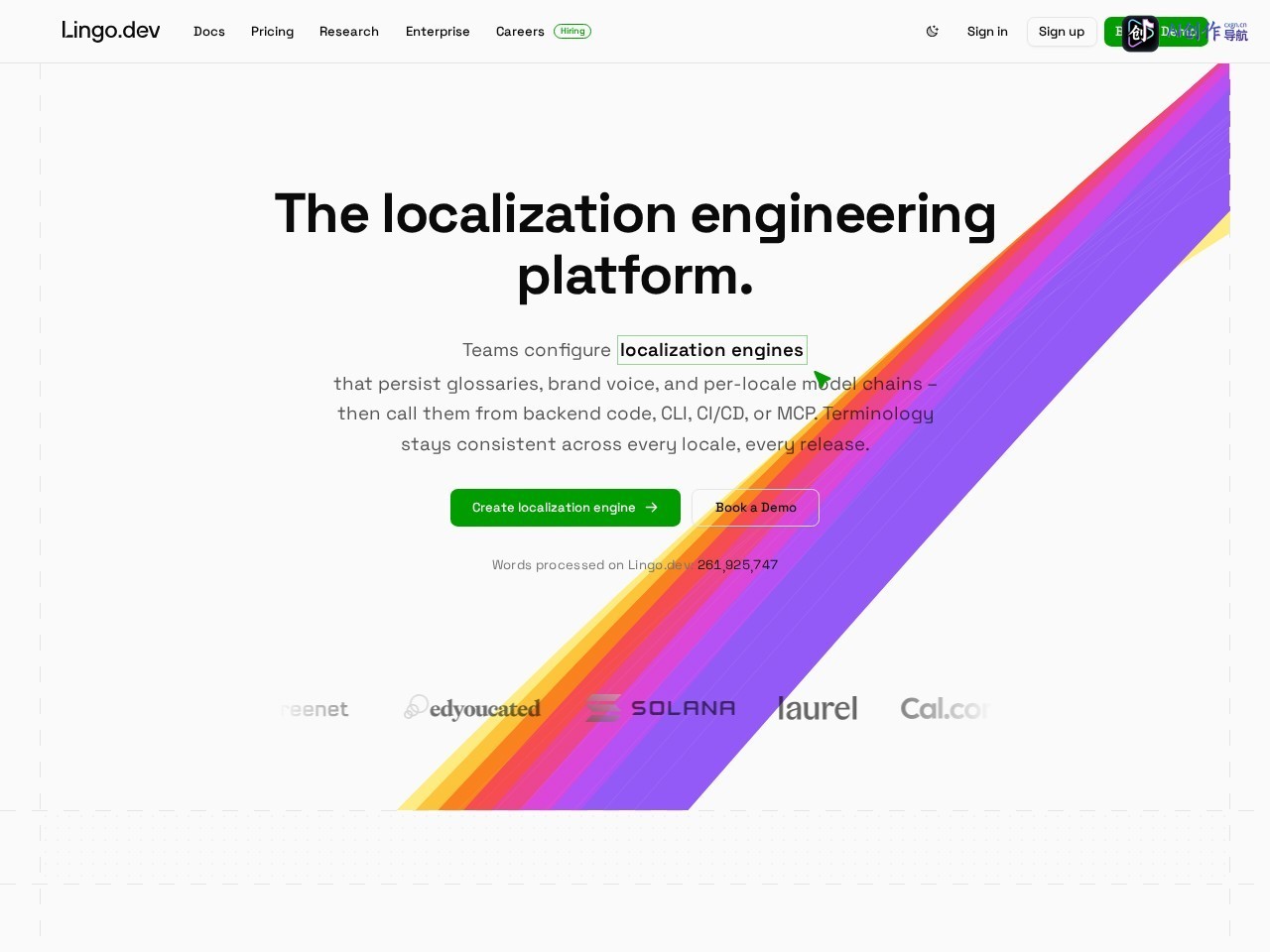Image resolution: width=1270 pixels, height=952 pixels.
Task: Open the Enterprise nav link
Action: coord(438,32)
